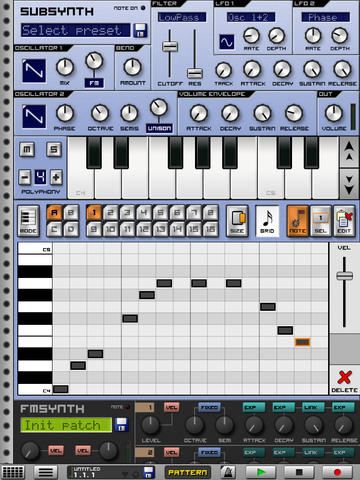
Task: Open the pattern Size tool
Action: coord(237,221)
